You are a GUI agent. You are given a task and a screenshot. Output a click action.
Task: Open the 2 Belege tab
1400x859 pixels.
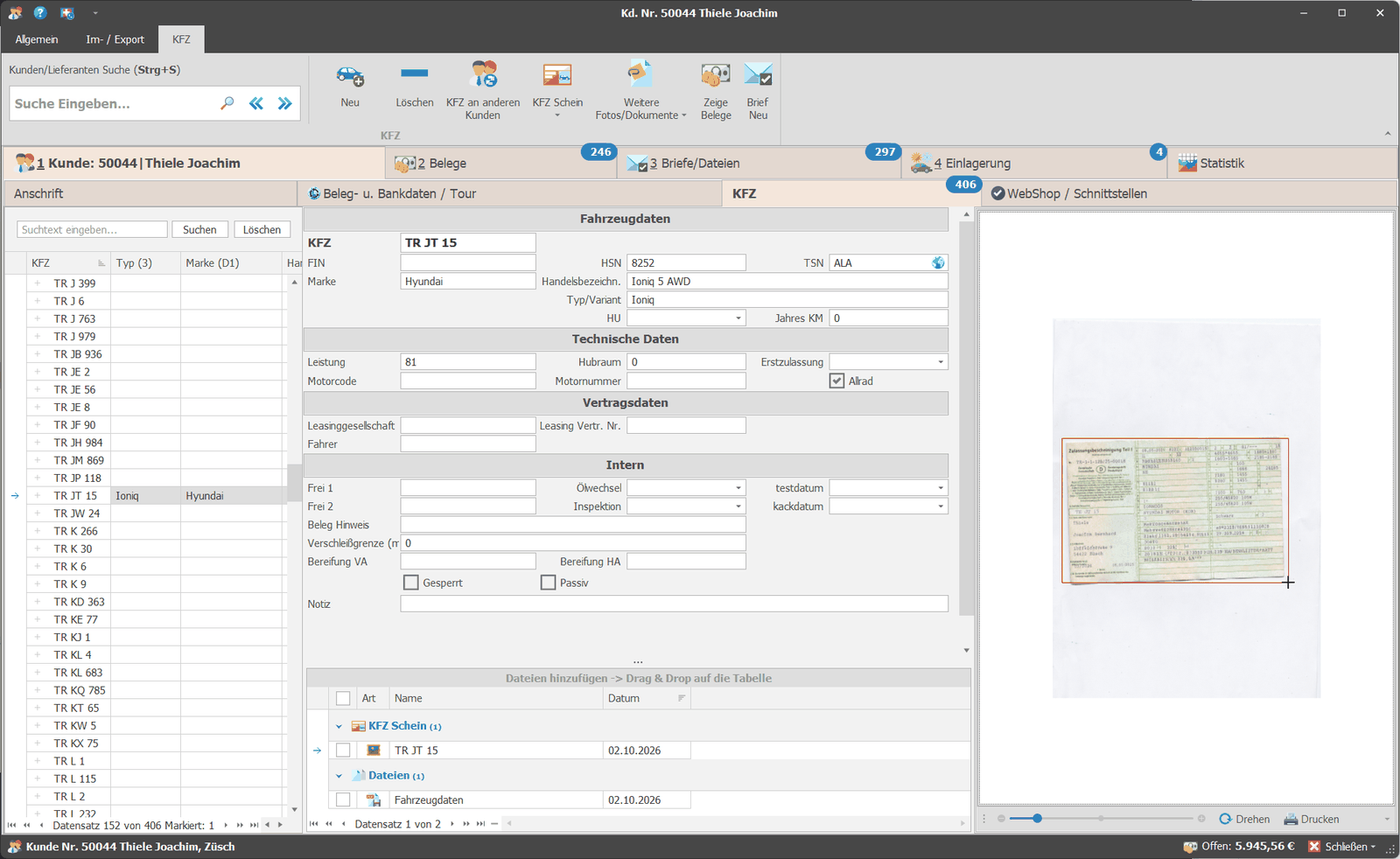[x=502, y=164]
